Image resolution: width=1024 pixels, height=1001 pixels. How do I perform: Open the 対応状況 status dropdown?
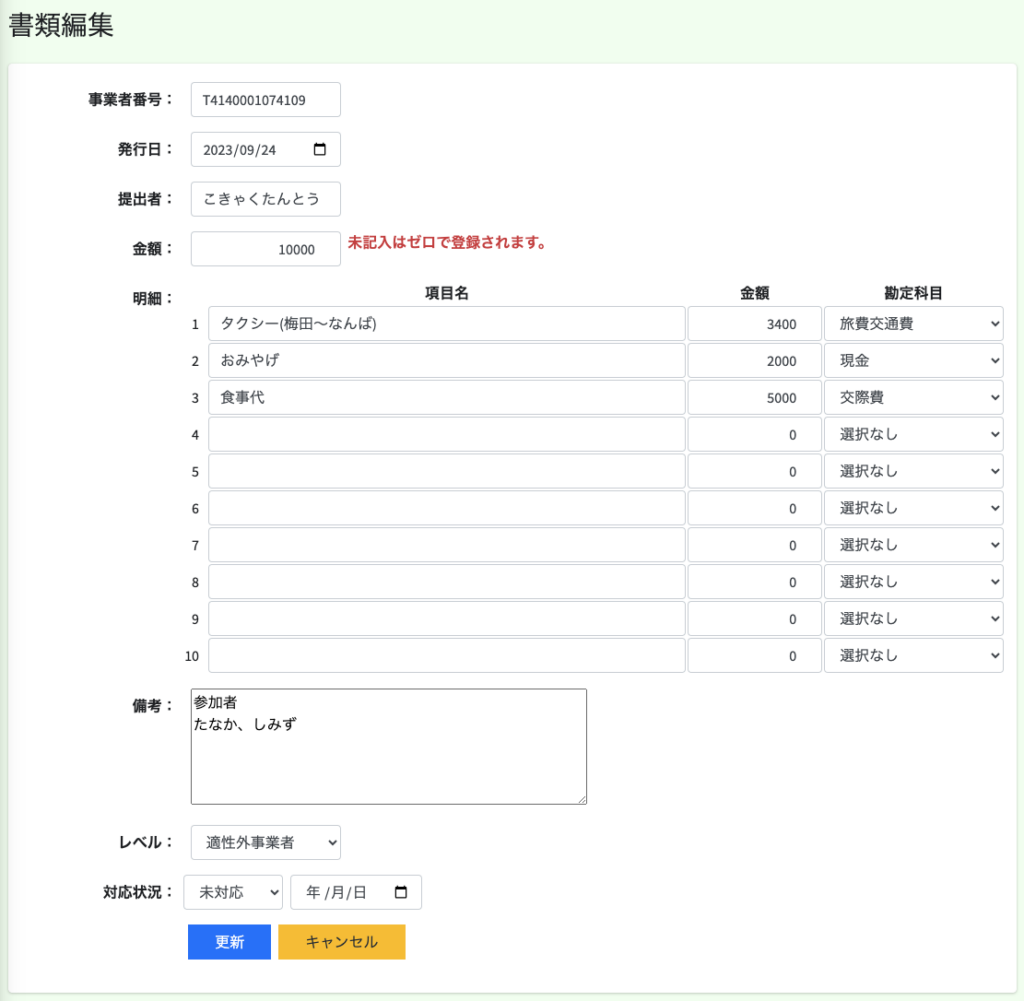pyautogui.click(x=233, y=892)
